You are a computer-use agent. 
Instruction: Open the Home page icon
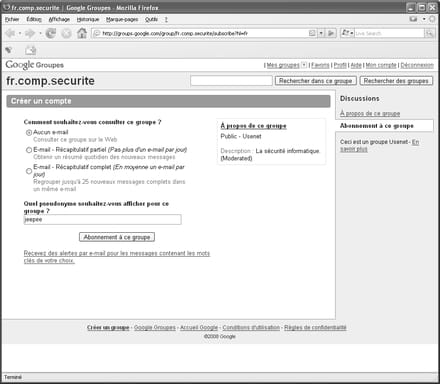click(82, 33)
